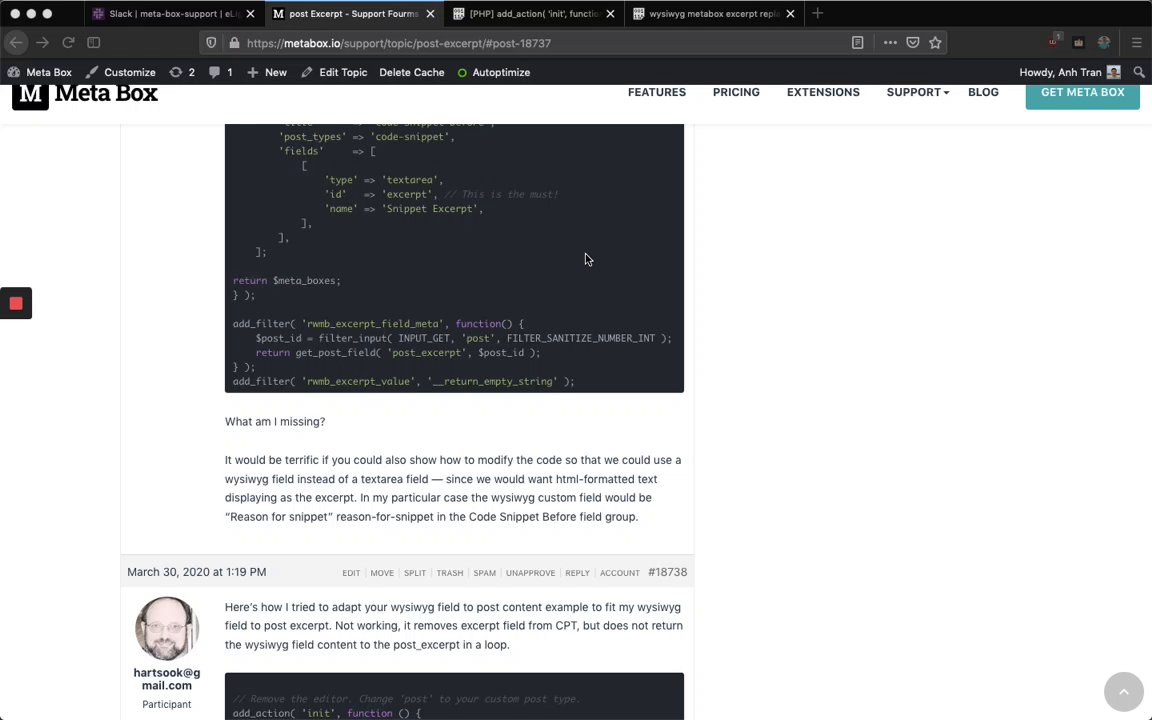
Task: Open the Autoptimize admin menu
Action: (x=494, y=72)
